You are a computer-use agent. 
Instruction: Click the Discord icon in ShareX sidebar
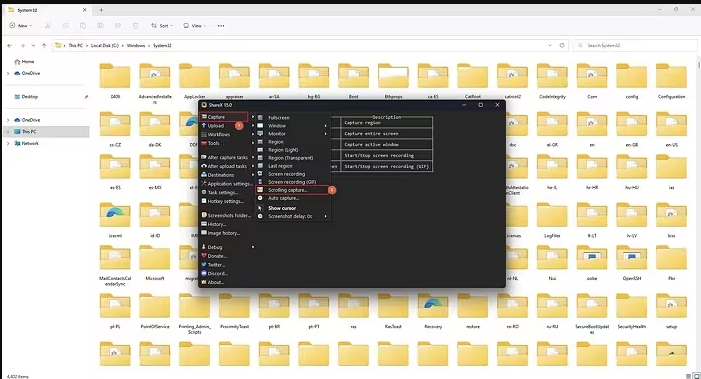coord(204,273)
